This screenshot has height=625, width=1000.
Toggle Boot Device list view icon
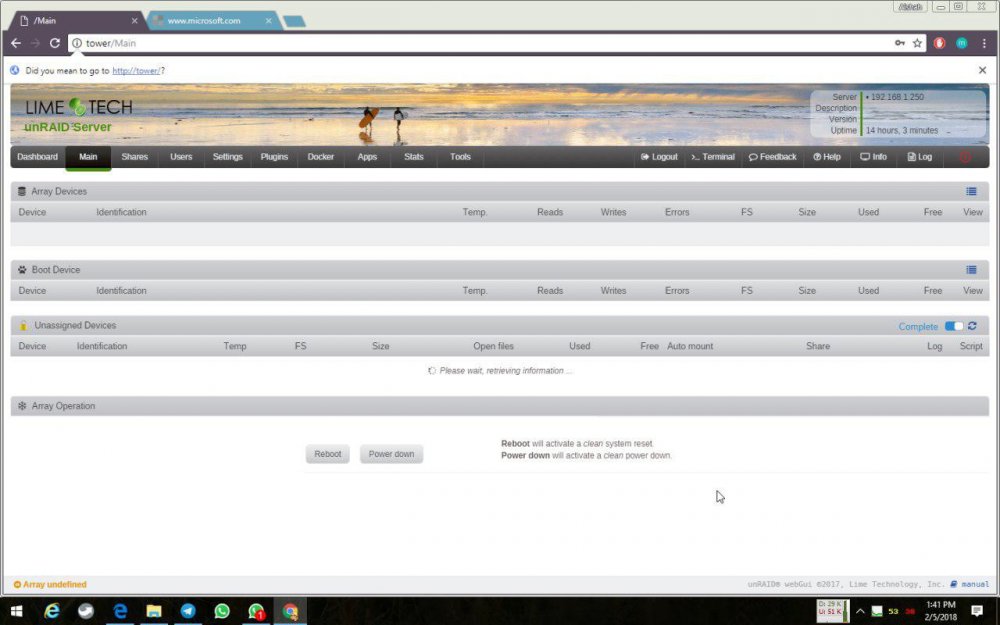(x=971, y=270)
